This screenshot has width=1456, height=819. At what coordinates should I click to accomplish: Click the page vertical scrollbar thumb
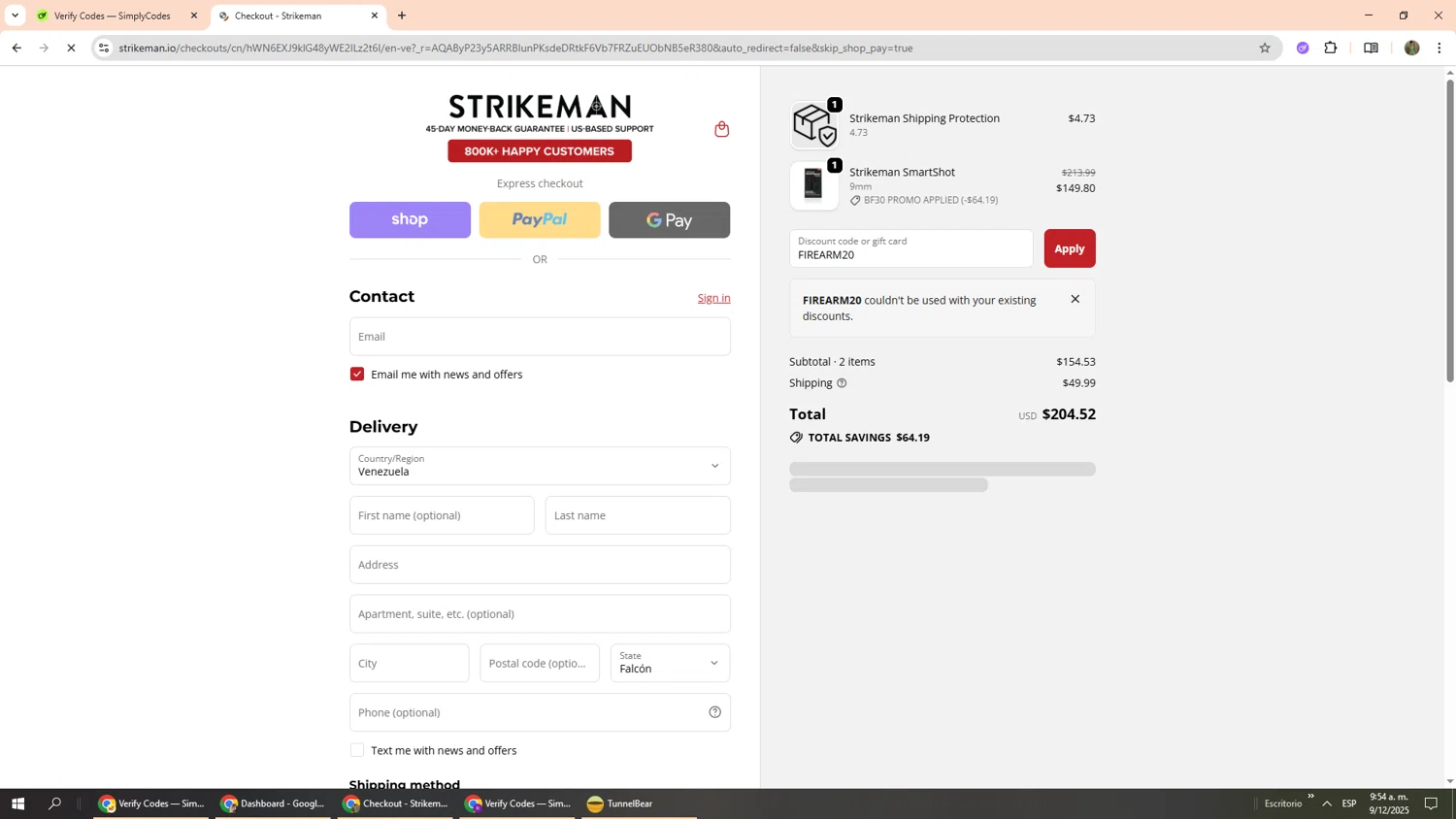pos(1450,230)
